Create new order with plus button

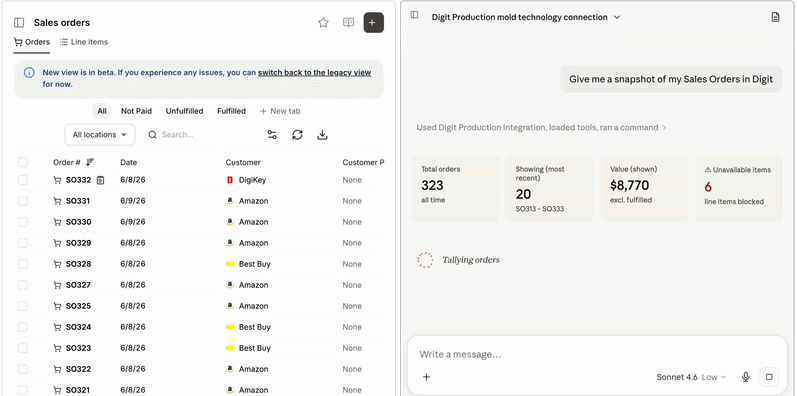[373, 22]
